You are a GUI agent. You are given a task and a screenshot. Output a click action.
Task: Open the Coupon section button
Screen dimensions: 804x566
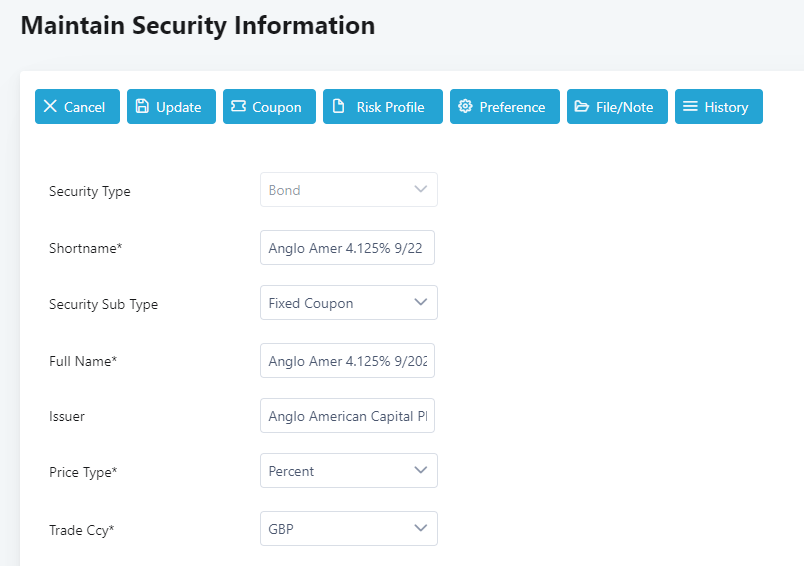pos(269,107)
